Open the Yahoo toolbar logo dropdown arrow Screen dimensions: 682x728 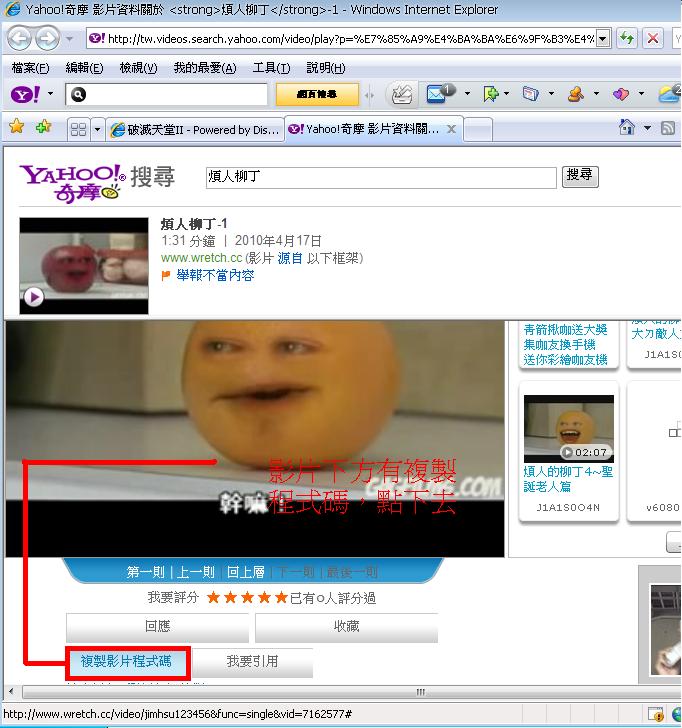click(51, 94)
